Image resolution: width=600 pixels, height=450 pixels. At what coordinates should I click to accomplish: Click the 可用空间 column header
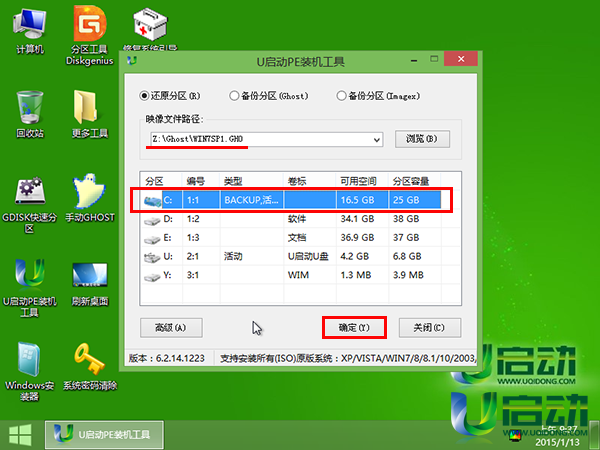click(362, 181)
